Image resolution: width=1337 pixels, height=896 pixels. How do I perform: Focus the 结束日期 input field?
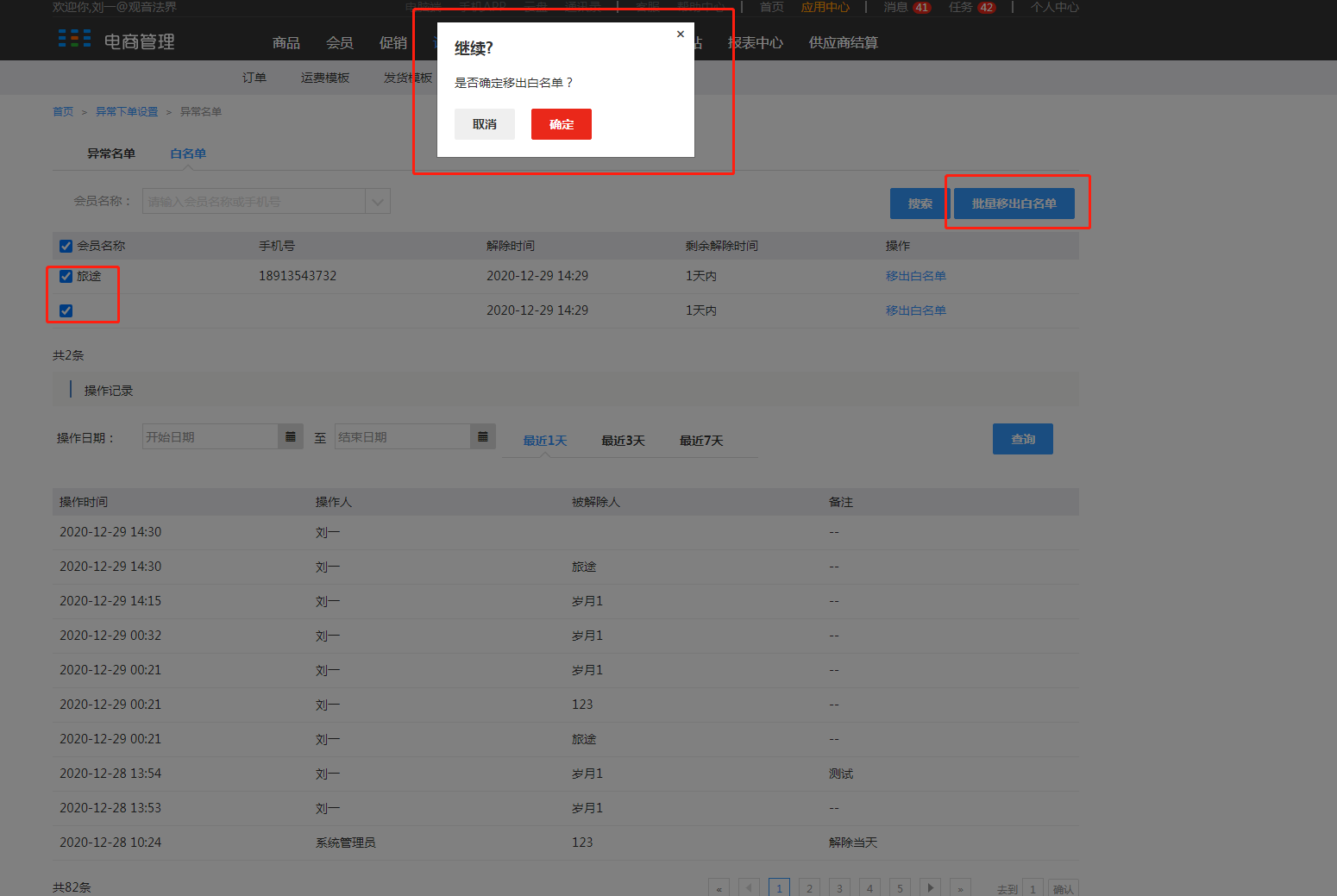[x=403, y=436]
